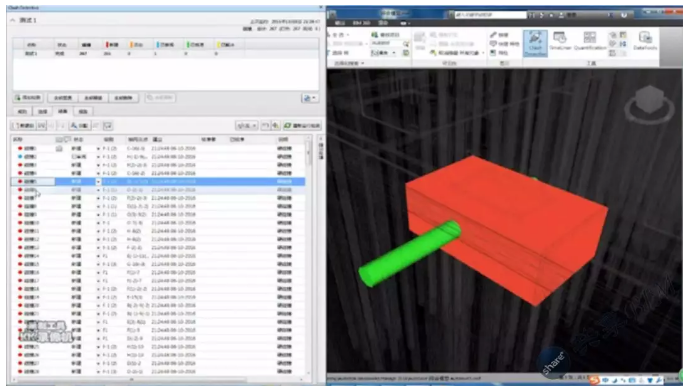Viewport: 686px width, 392px height.
Task: Switch to the 报告 report tab
Action: (x=83, y=112)
